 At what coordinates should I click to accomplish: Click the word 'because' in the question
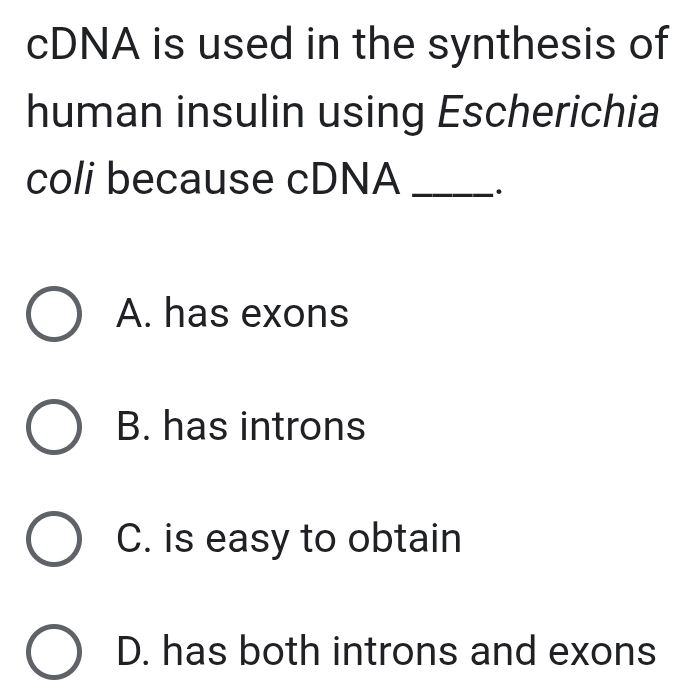(x=190, y=178)
